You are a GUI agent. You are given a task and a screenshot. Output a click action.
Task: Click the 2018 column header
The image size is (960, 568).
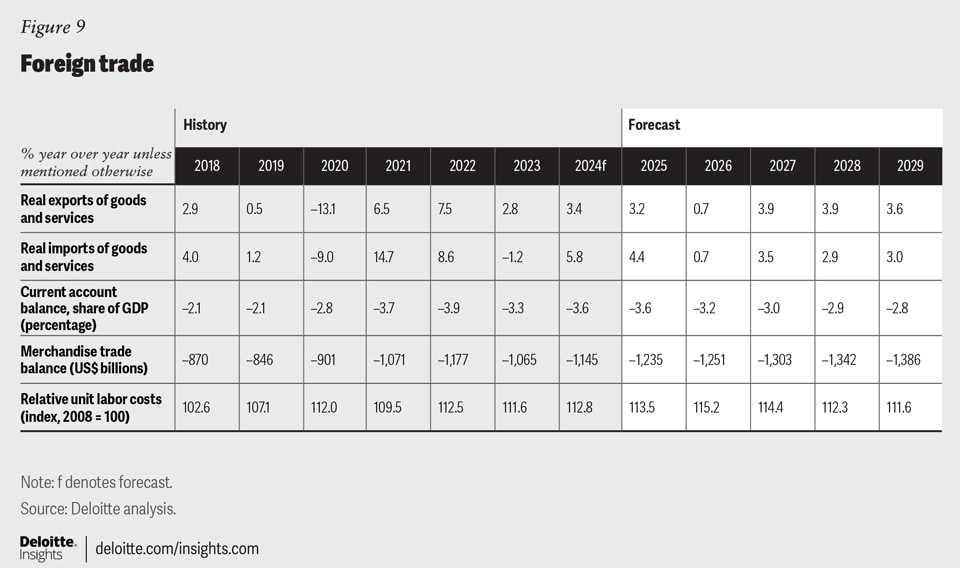click(x=206, y=165)
